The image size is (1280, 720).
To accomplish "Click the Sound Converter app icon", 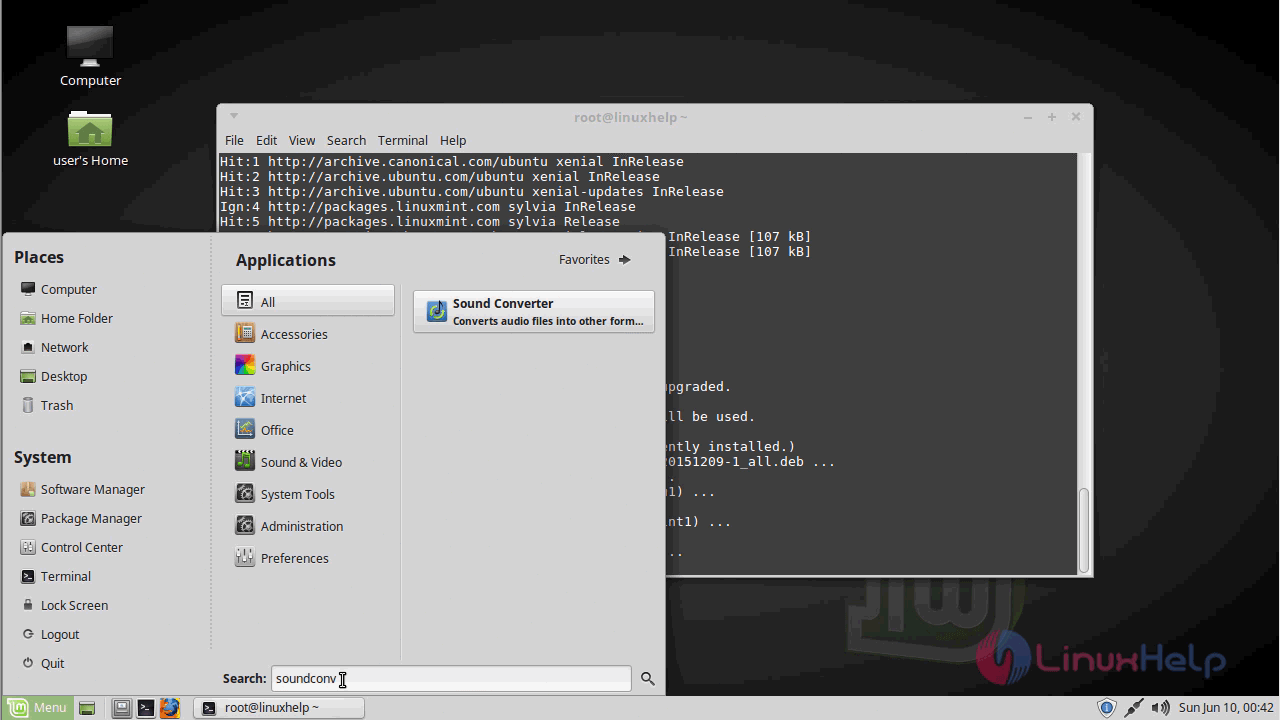I will (x=437, y=312).
